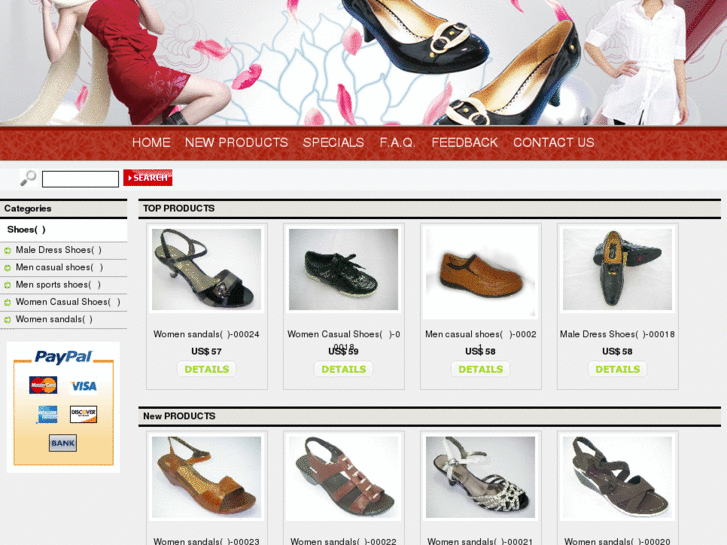Image resolution: width=727 pixels, height=545 pixels.
Task: Click the black Male Dress Shoes 00018 photo
Action: tap(618, 269)
